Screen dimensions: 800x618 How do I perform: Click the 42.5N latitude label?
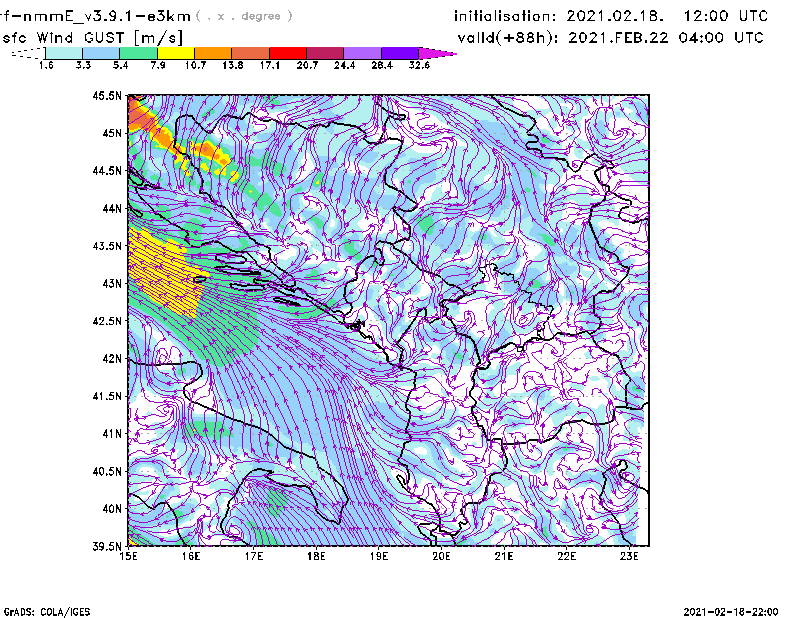pos(107,321)
